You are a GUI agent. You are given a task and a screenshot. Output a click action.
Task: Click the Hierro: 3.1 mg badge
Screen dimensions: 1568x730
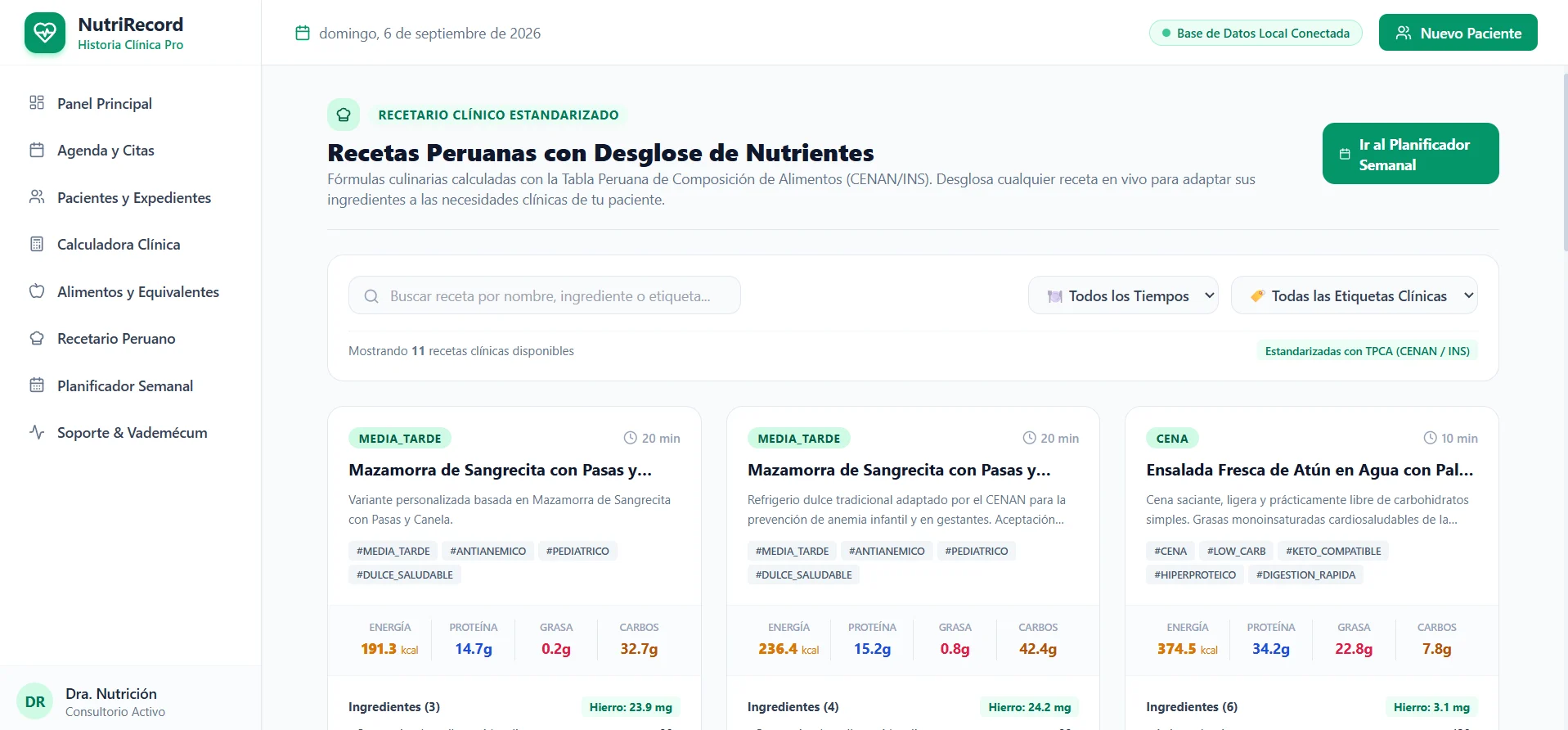coord(1431,707)
